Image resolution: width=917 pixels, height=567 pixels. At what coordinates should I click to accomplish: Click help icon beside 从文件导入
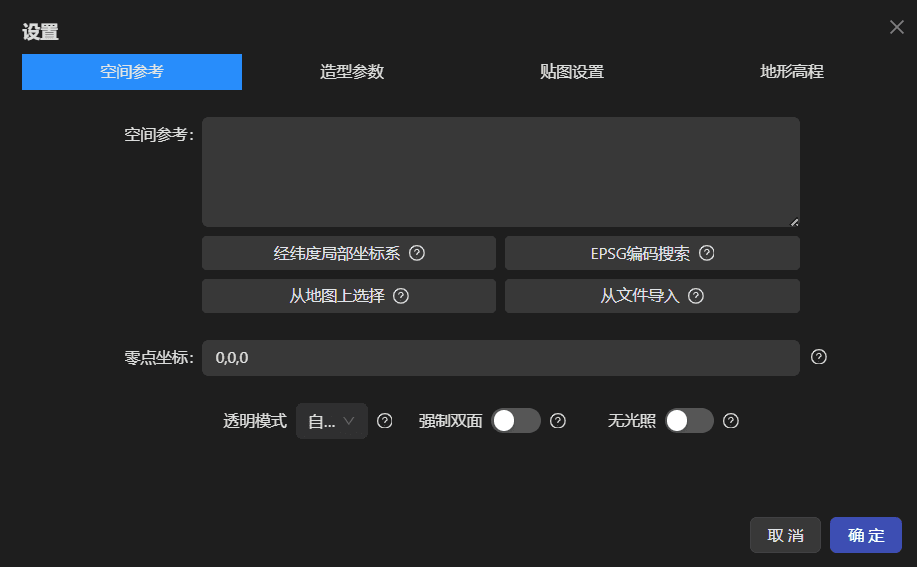point(696,296)
